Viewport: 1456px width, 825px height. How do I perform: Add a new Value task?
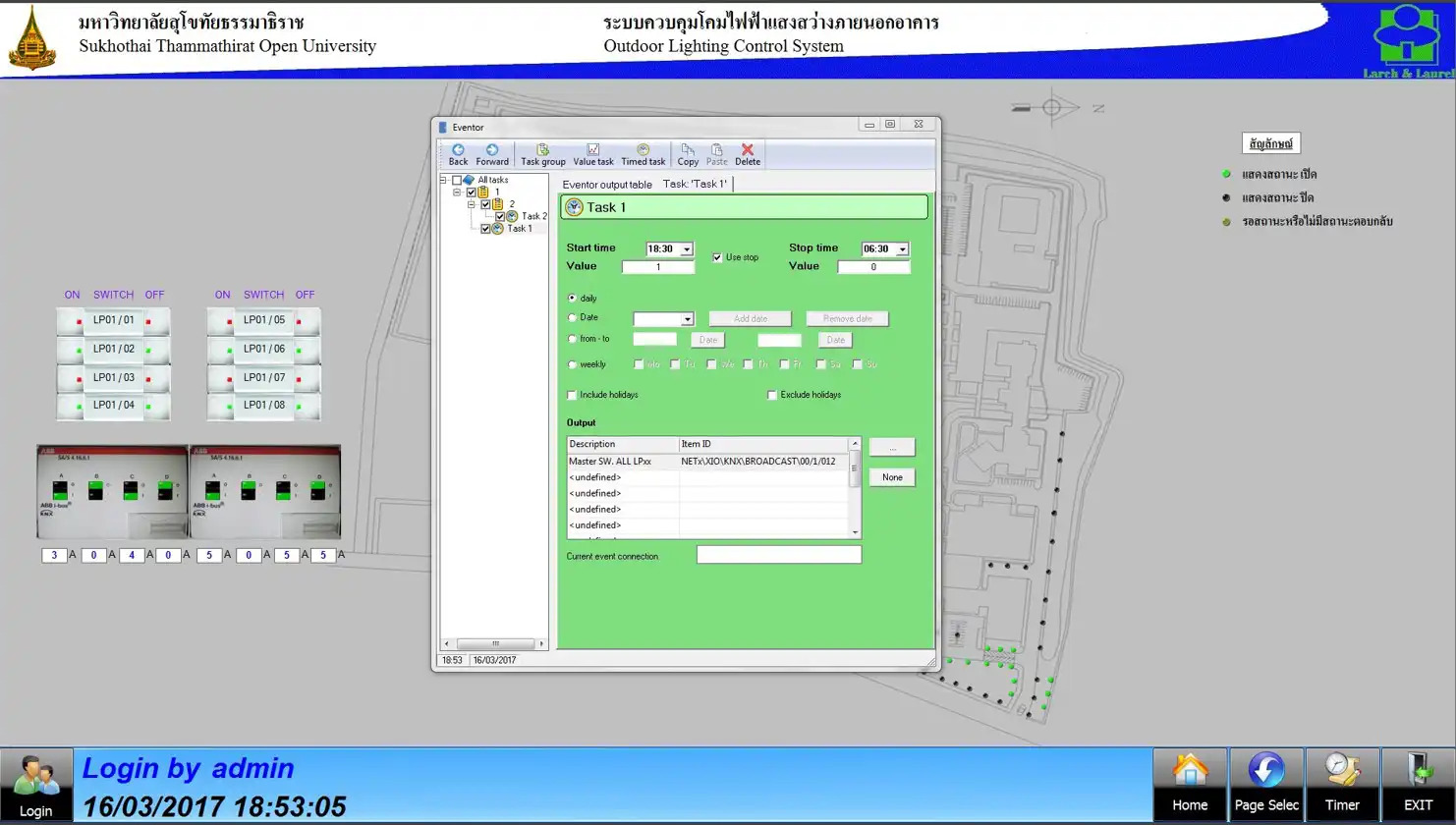(x=592, y=154)
